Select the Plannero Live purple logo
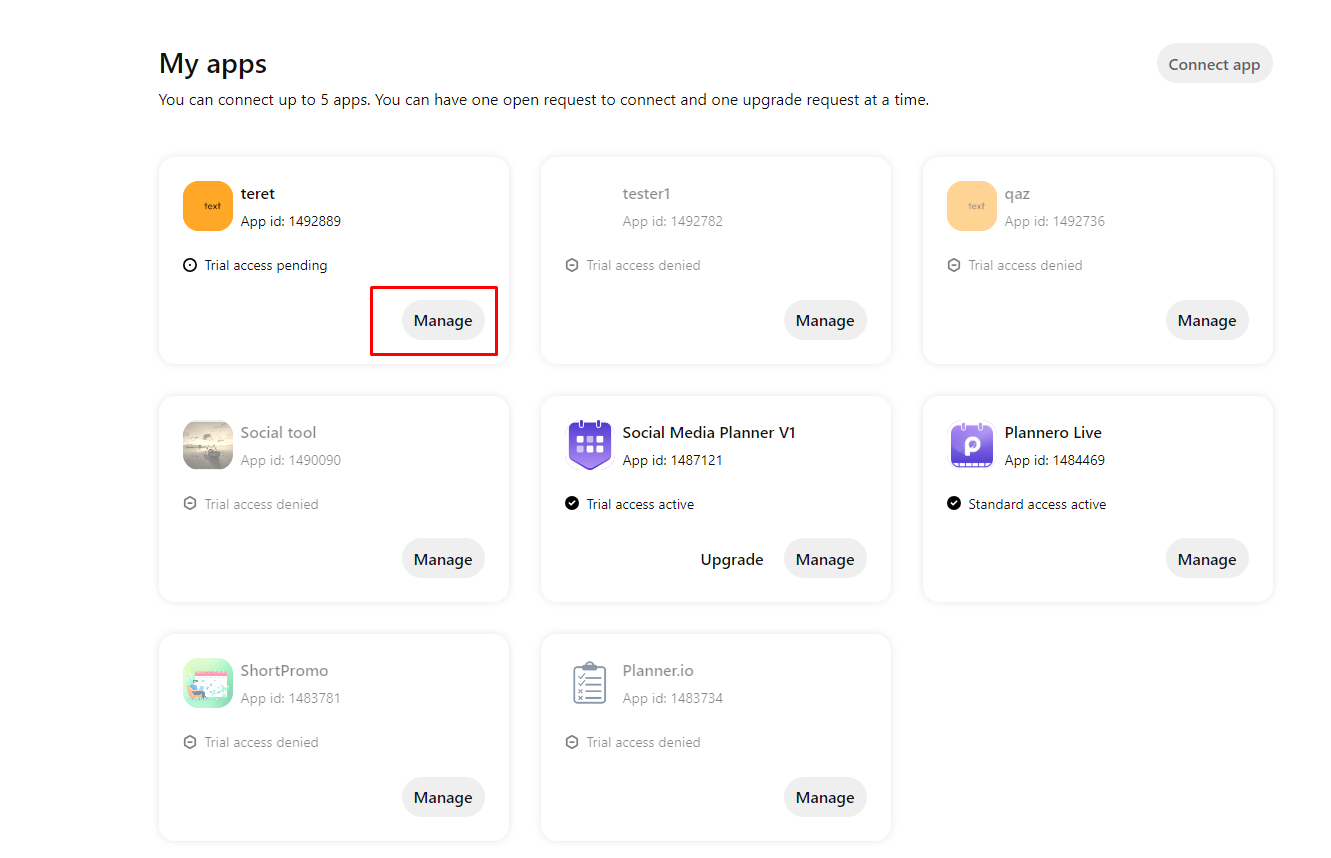The image size is (1331, 858). (971, 445)
